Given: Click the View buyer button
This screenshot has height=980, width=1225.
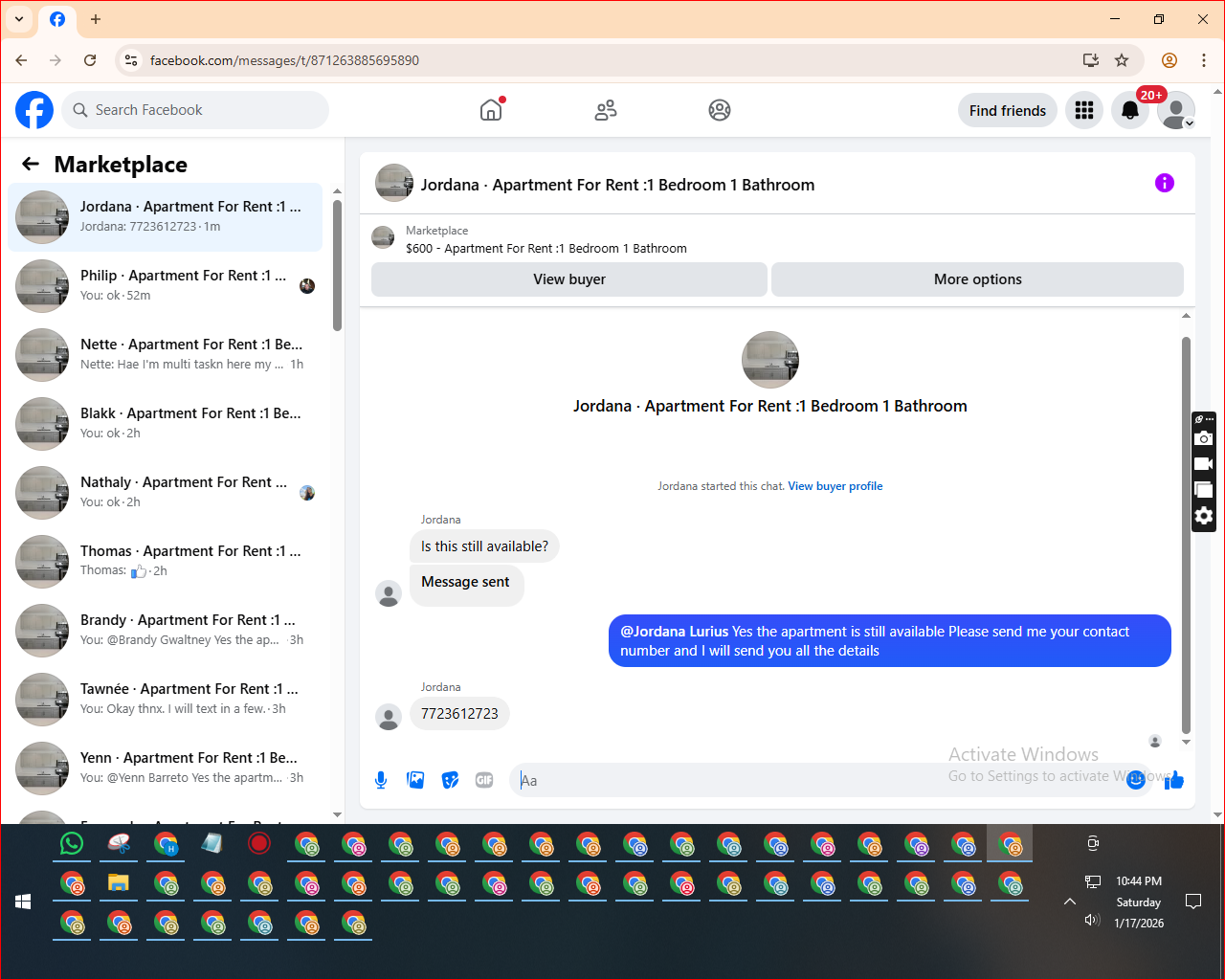Looking at the screenshot, I should coord(569,279).
